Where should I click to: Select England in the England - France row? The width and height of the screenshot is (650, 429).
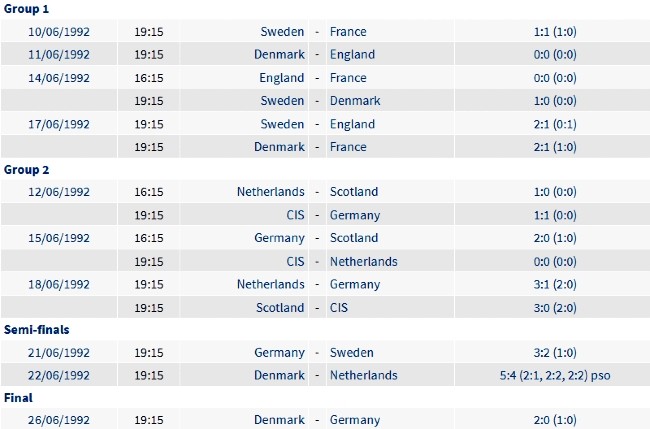(282, 78)
